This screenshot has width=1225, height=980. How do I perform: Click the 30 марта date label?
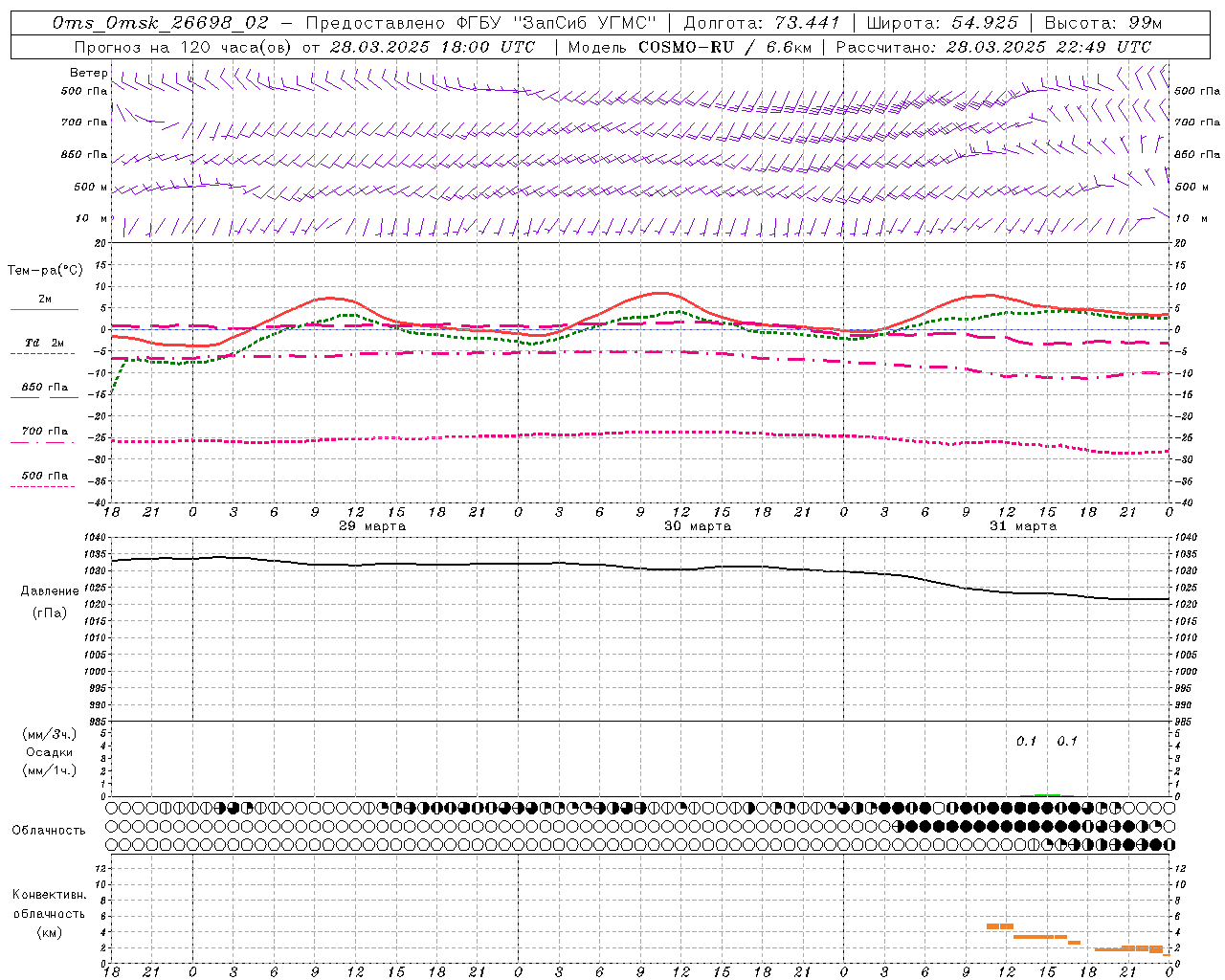click(698, 526)
